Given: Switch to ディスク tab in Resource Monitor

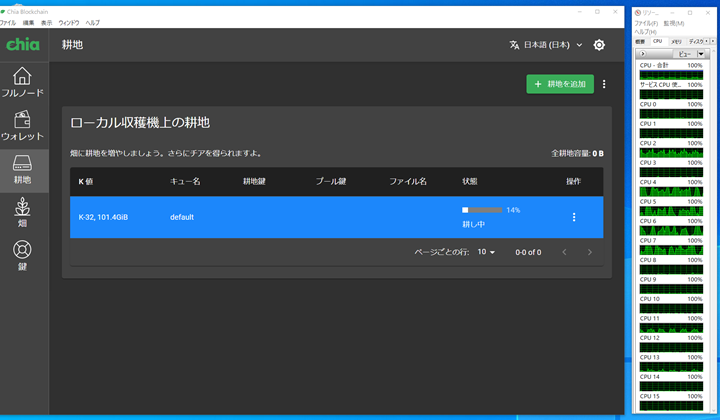Looking at the screenshot, I should (695, 41).
